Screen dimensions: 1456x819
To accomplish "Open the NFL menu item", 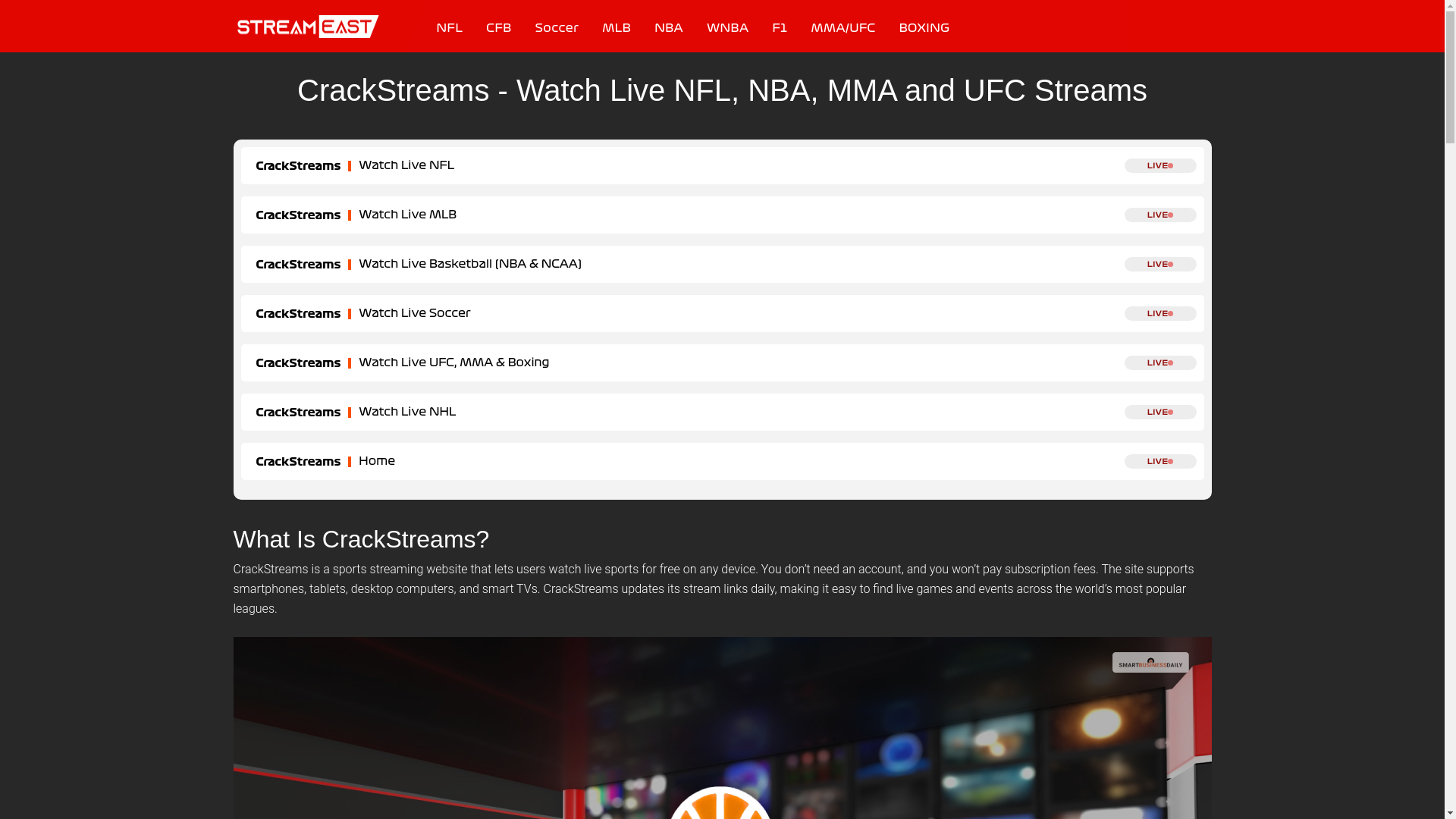I will click(x=449, y=28).
